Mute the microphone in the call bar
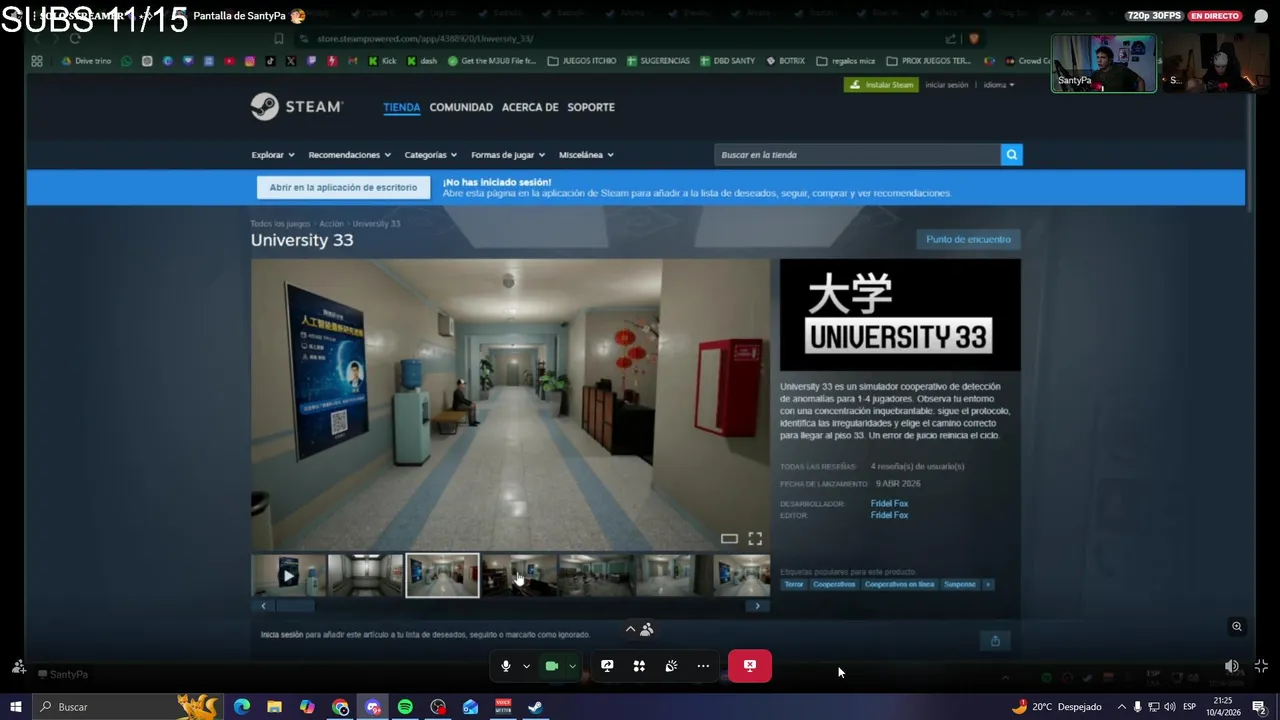Viewport: 1280px width, 720px height. pos(506,666)
